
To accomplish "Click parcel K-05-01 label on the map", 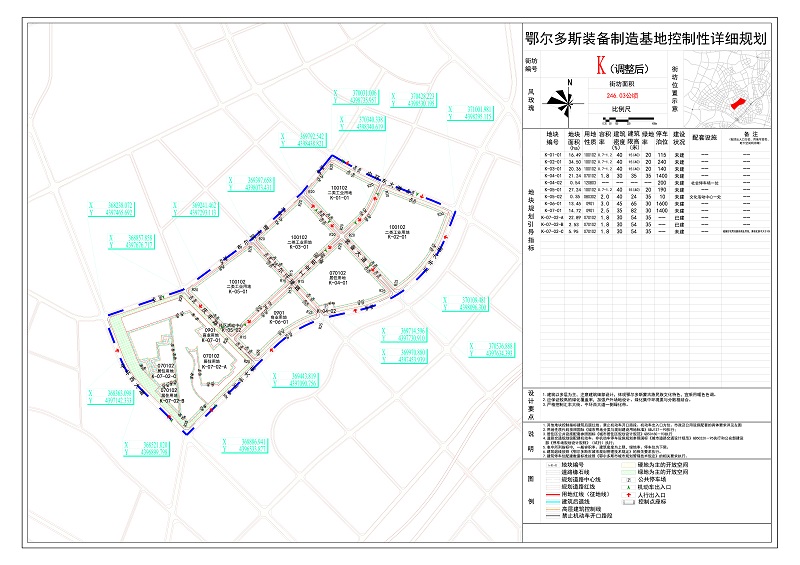I will coord(238,292).
